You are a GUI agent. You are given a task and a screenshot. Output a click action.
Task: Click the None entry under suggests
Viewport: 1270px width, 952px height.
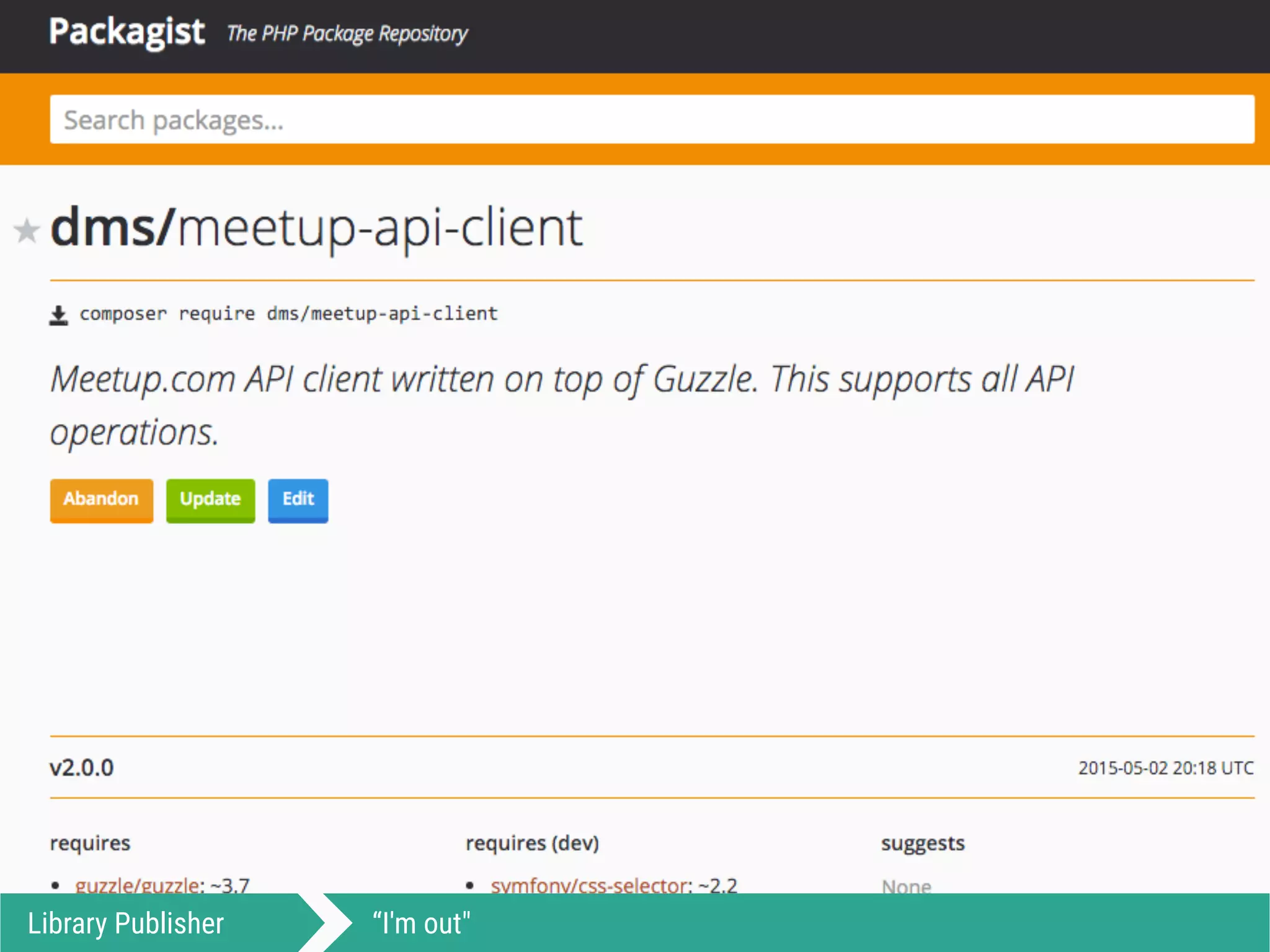pyautogui.click(x=906, y=886)
